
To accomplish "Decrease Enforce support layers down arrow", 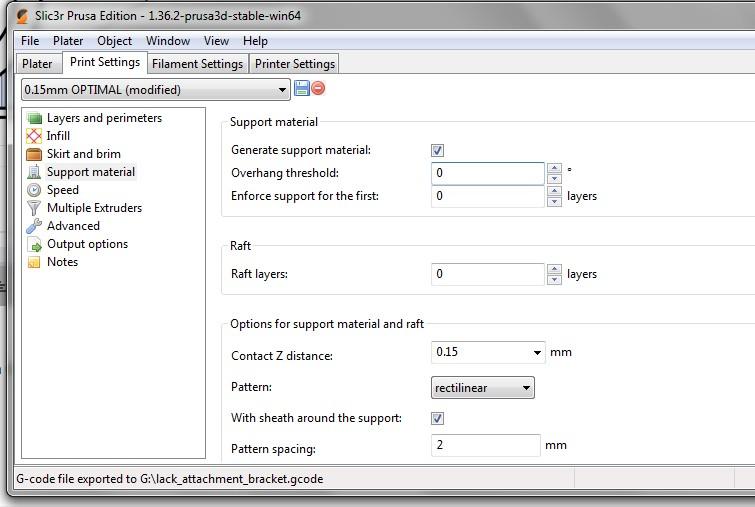I will pos(554,201).
